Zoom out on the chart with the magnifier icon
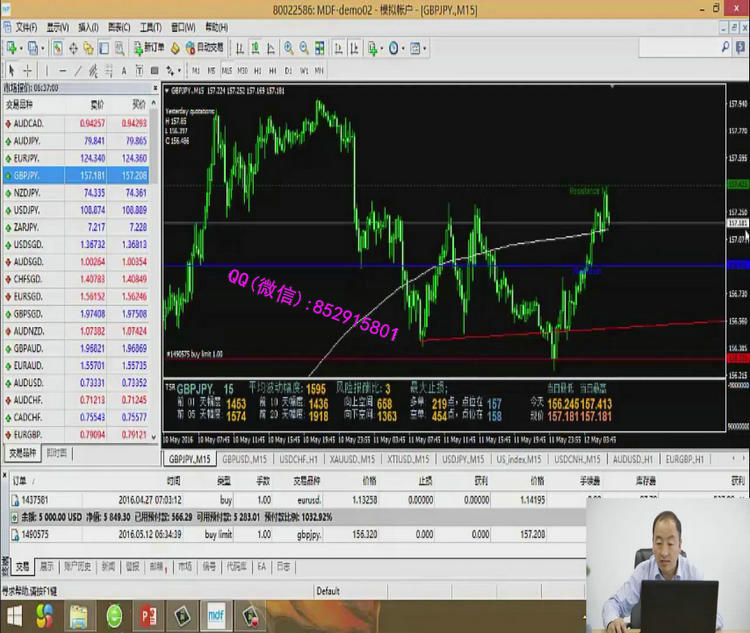The image size is (750, 633). (303, 47)
